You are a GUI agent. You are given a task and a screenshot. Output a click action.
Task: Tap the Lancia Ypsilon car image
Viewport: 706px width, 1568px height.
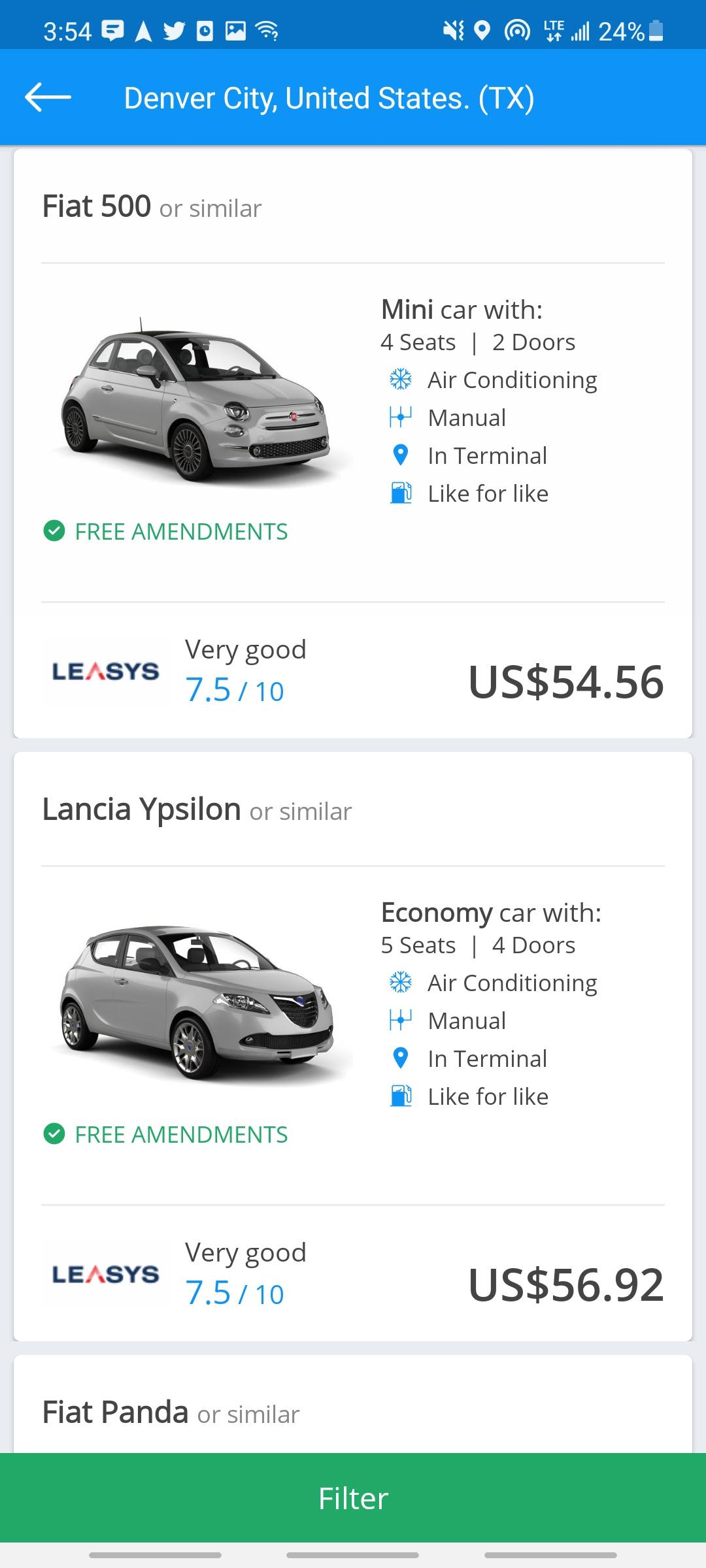point(196,1000)
